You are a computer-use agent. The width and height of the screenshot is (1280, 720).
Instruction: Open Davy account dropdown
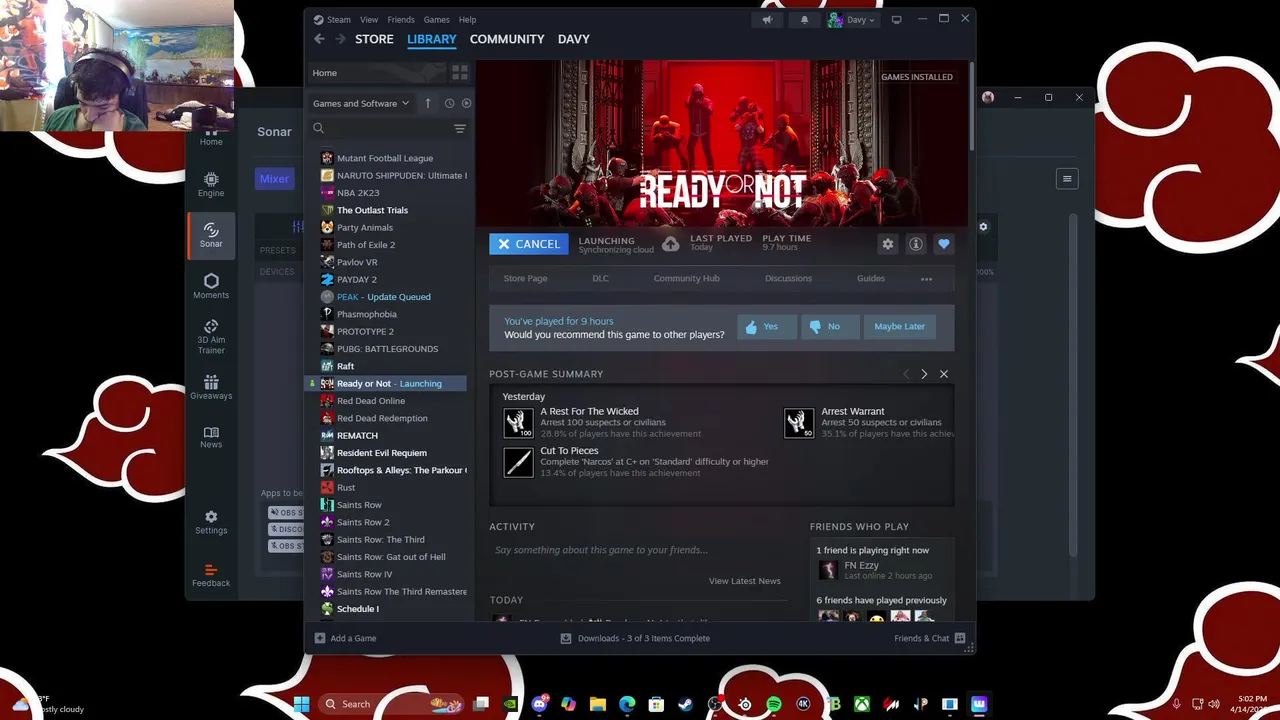pyautogui.click(x=851, y=19)
